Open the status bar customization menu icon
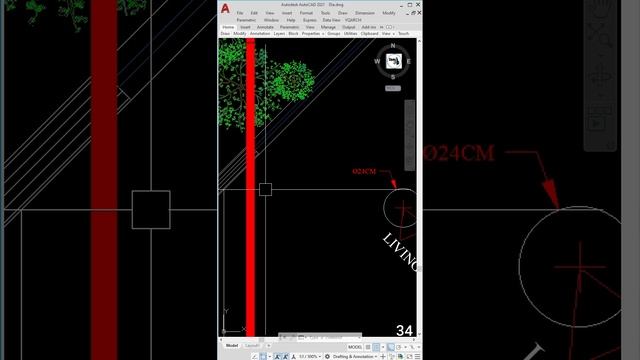 click(418, 356)
